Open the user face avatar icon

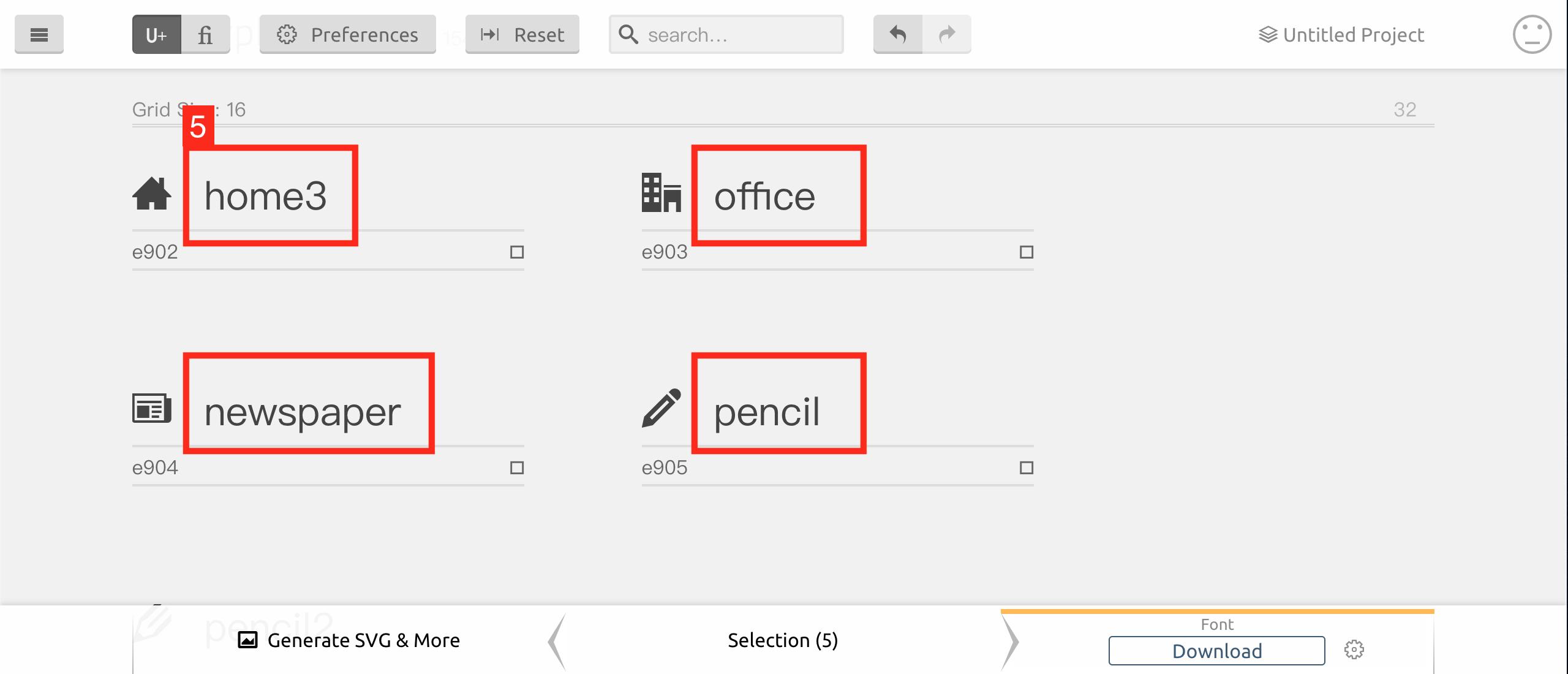1532,34
